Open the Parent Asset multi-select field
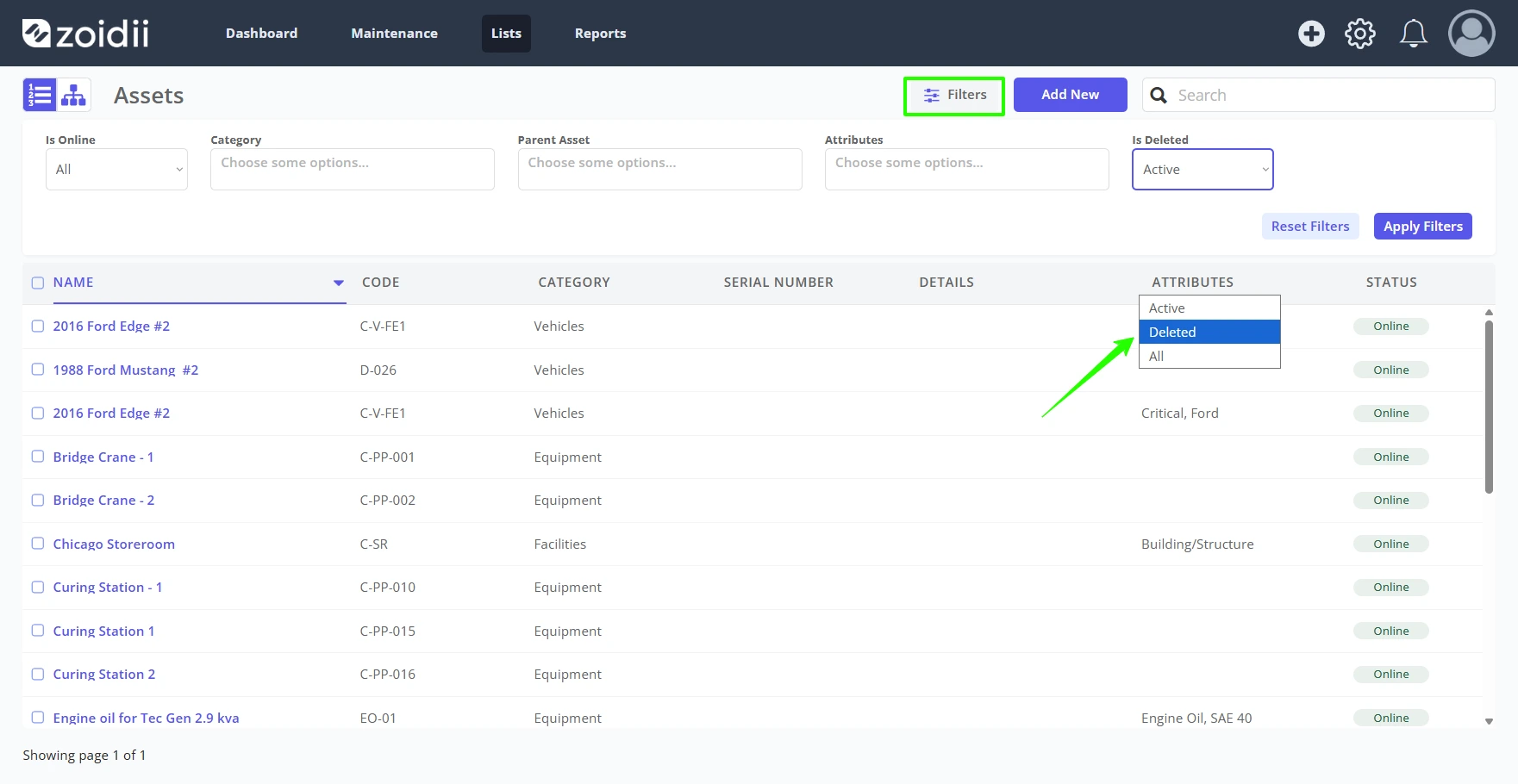The width and height of the screenshot is (1518, 784). click(659, 169)
